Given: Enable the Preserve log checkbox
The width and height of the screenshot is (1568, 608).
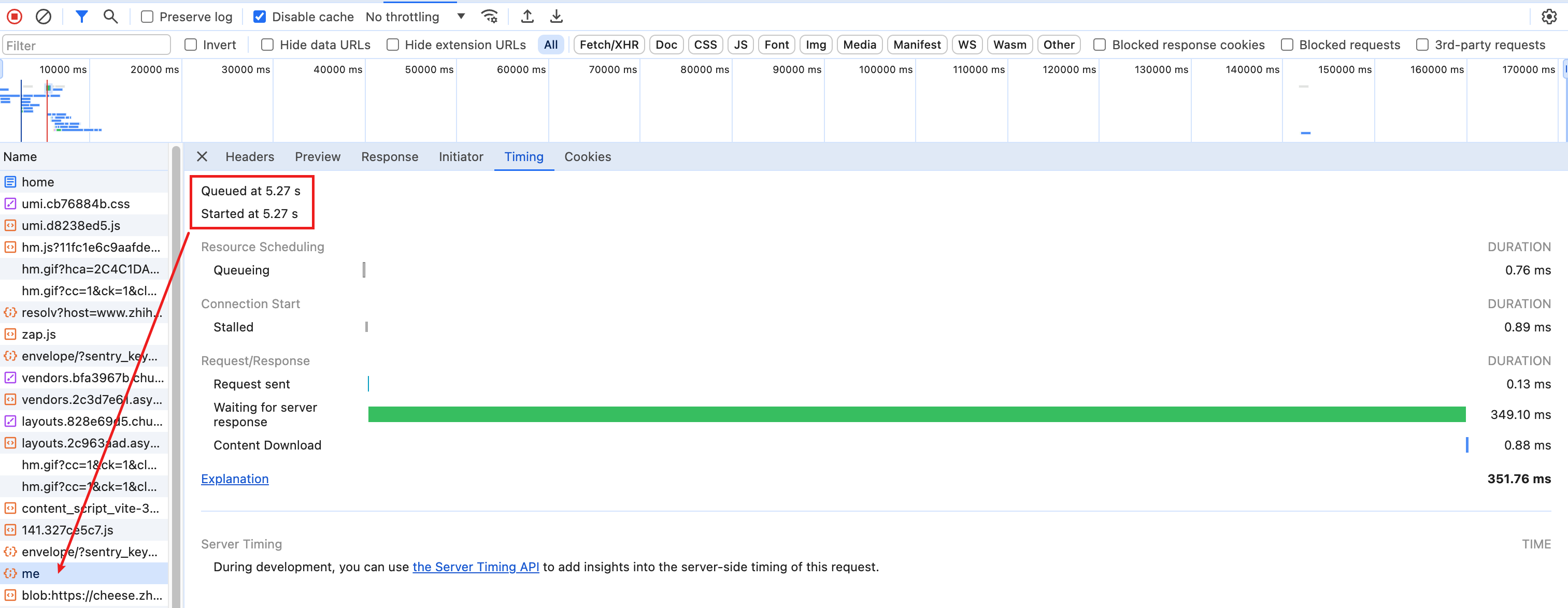Looking at the screenshot, I should (x=147, y=17).
